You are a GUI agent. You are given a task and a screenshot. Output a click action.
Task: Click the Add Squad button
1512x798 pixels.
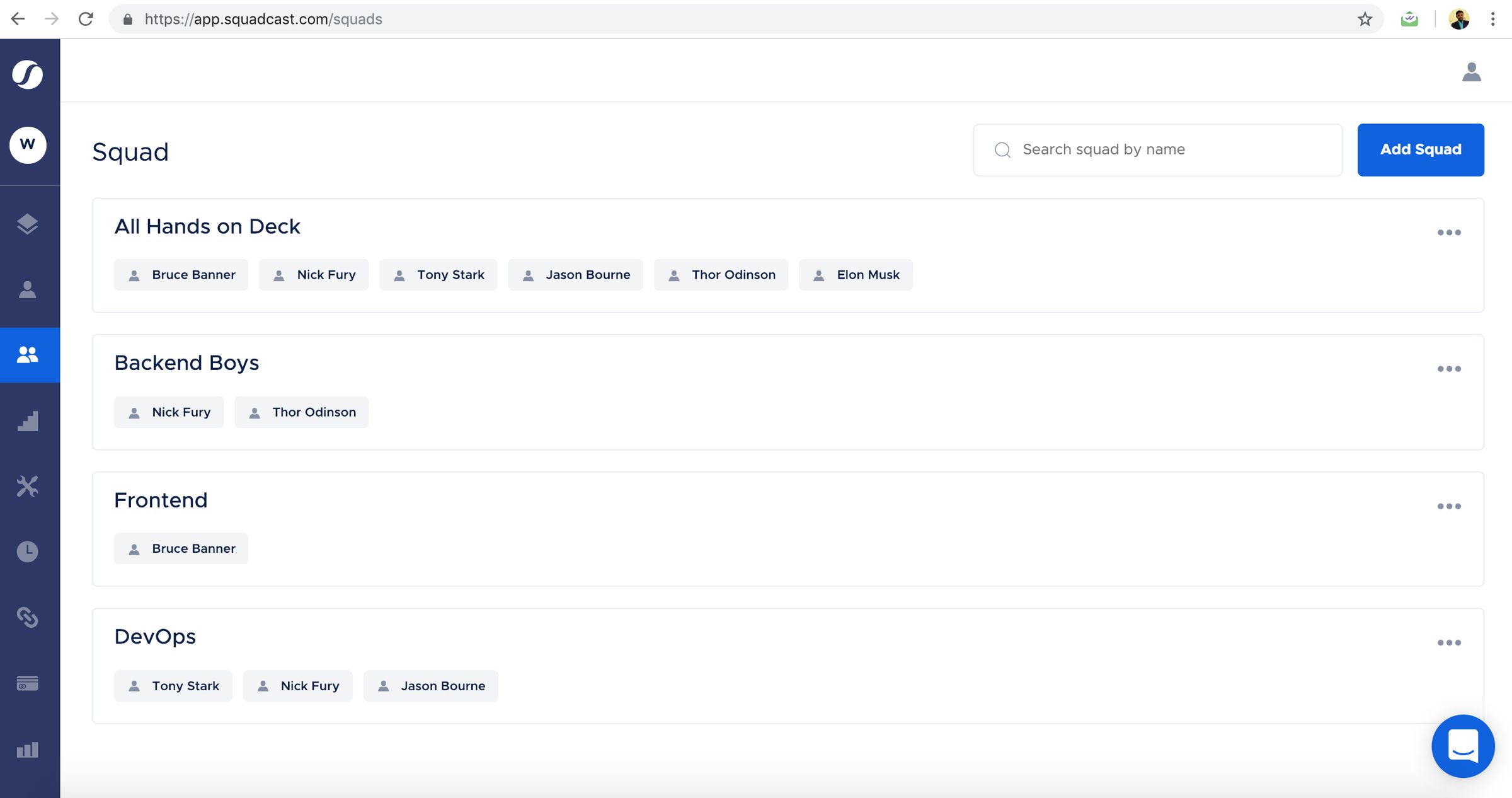point(1421,150)
